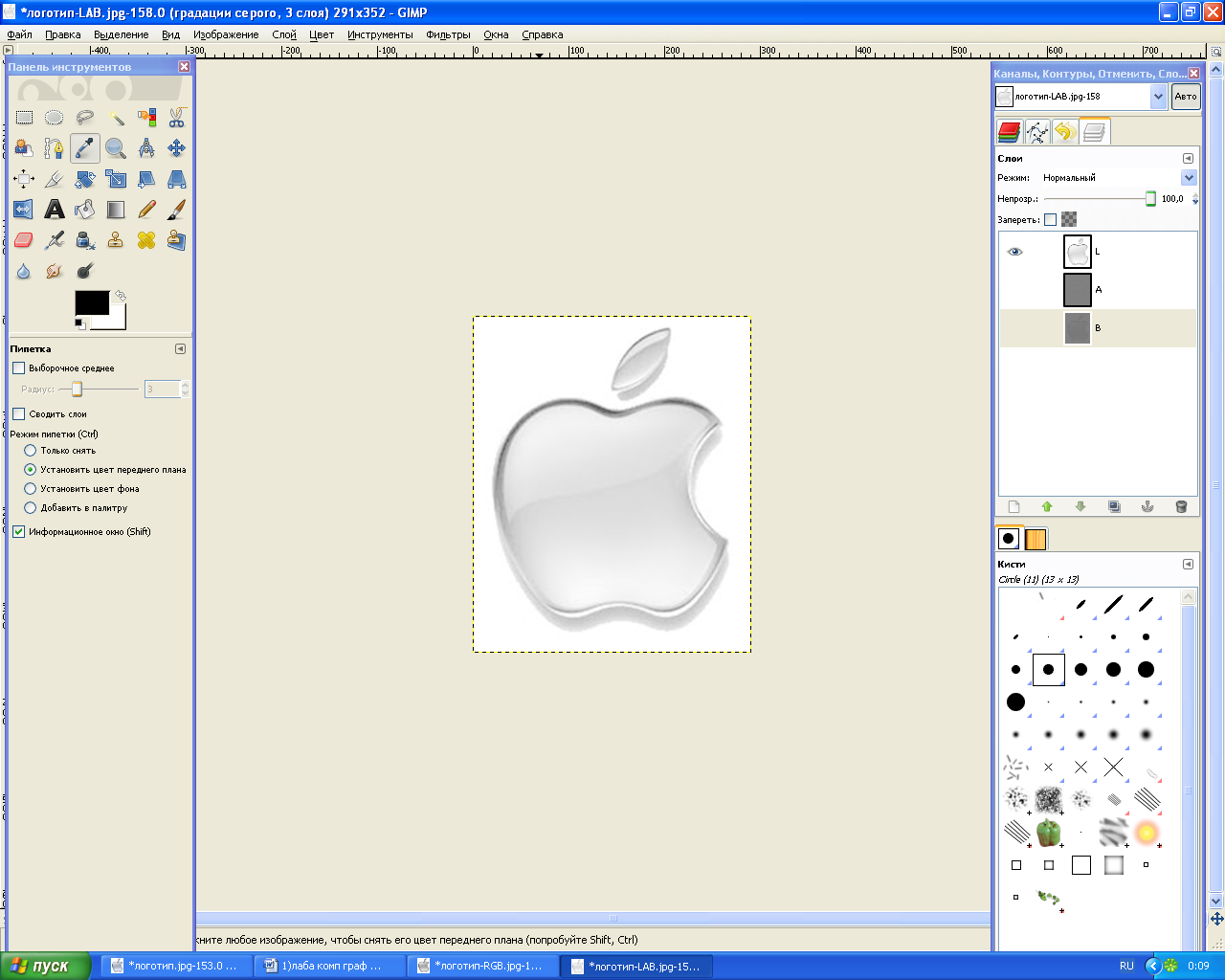This screenshot has width=1225, height=980.
Task: Select the Select by Color tool
Action: point(146,118)
